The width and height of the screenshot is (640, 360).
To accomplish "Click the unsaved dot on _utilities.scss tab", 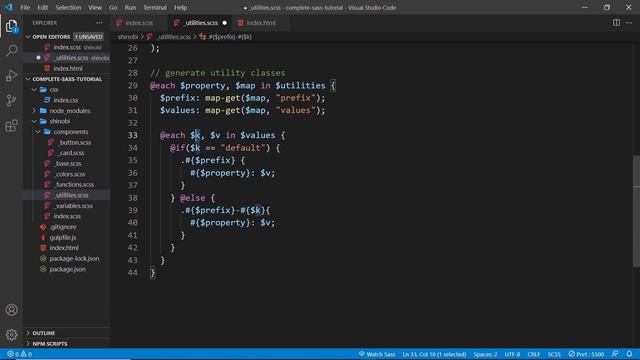I will pyautogui.click(x=224, y=23).
